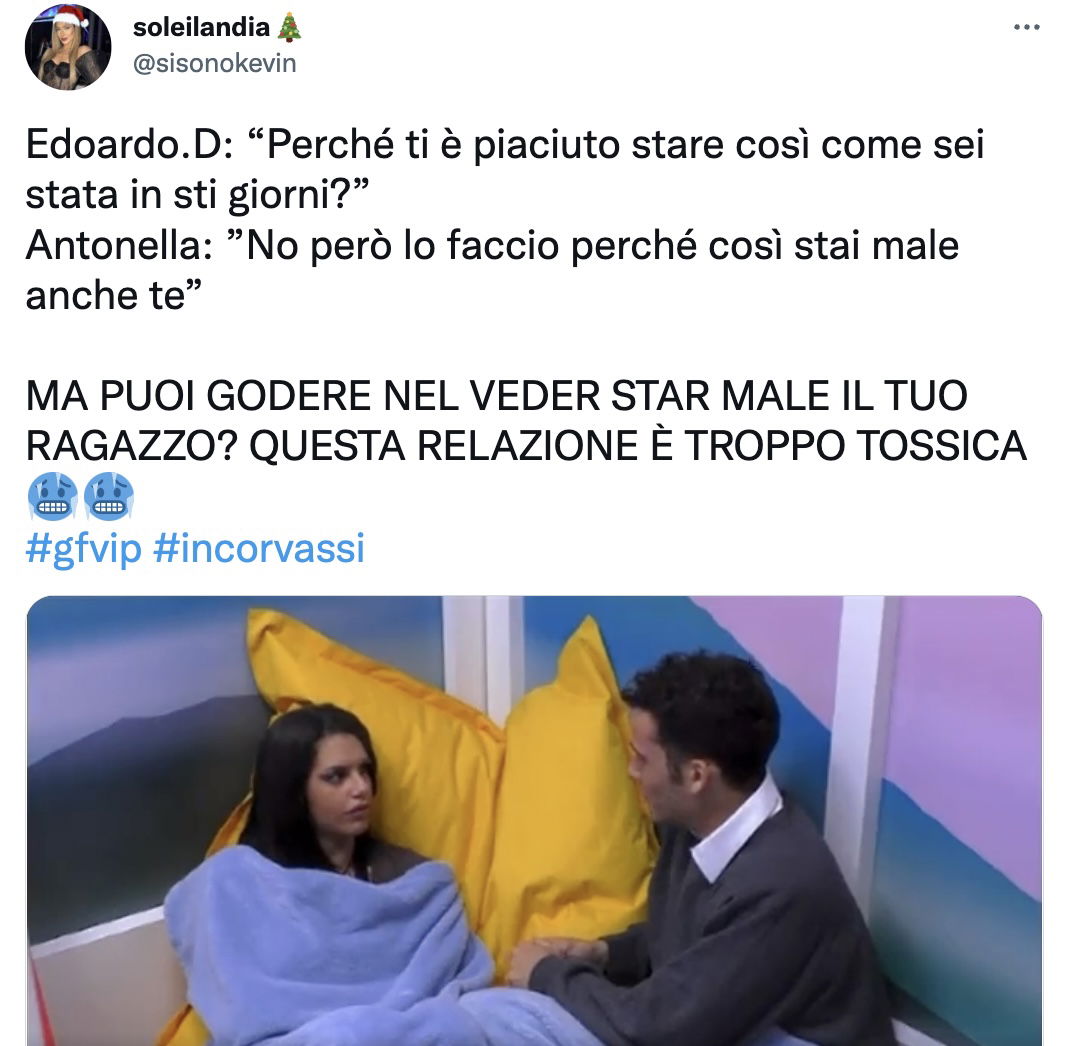Open the #incorvassi hashtag
The image size is (1066, 1046).
coord(259,548)
